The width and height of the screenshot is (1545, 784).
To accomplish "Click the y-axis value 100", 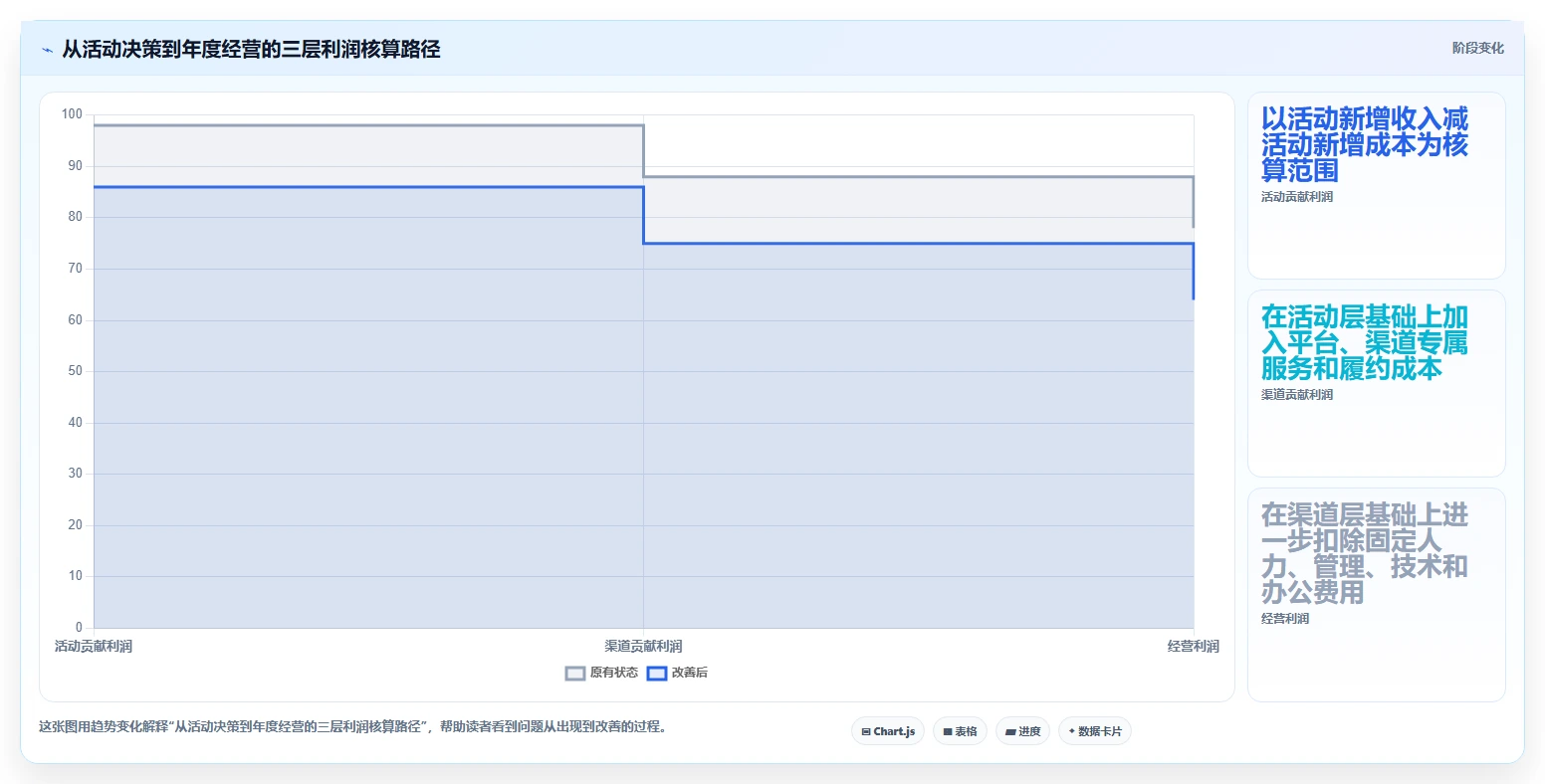I will point(72,114).
